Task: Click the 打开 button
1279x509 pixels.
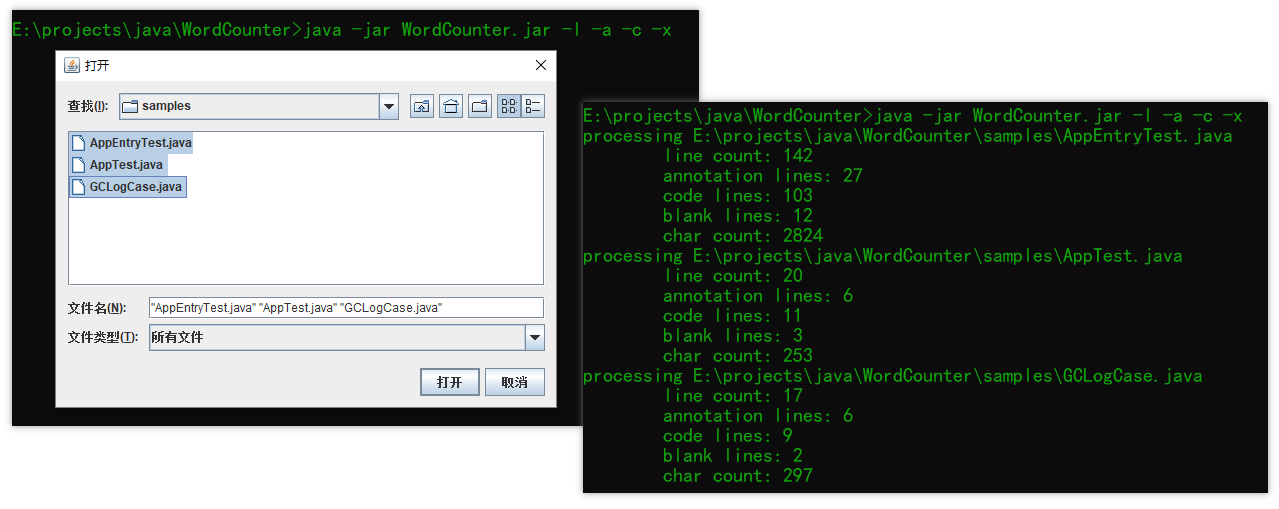Action: (450, 382)
